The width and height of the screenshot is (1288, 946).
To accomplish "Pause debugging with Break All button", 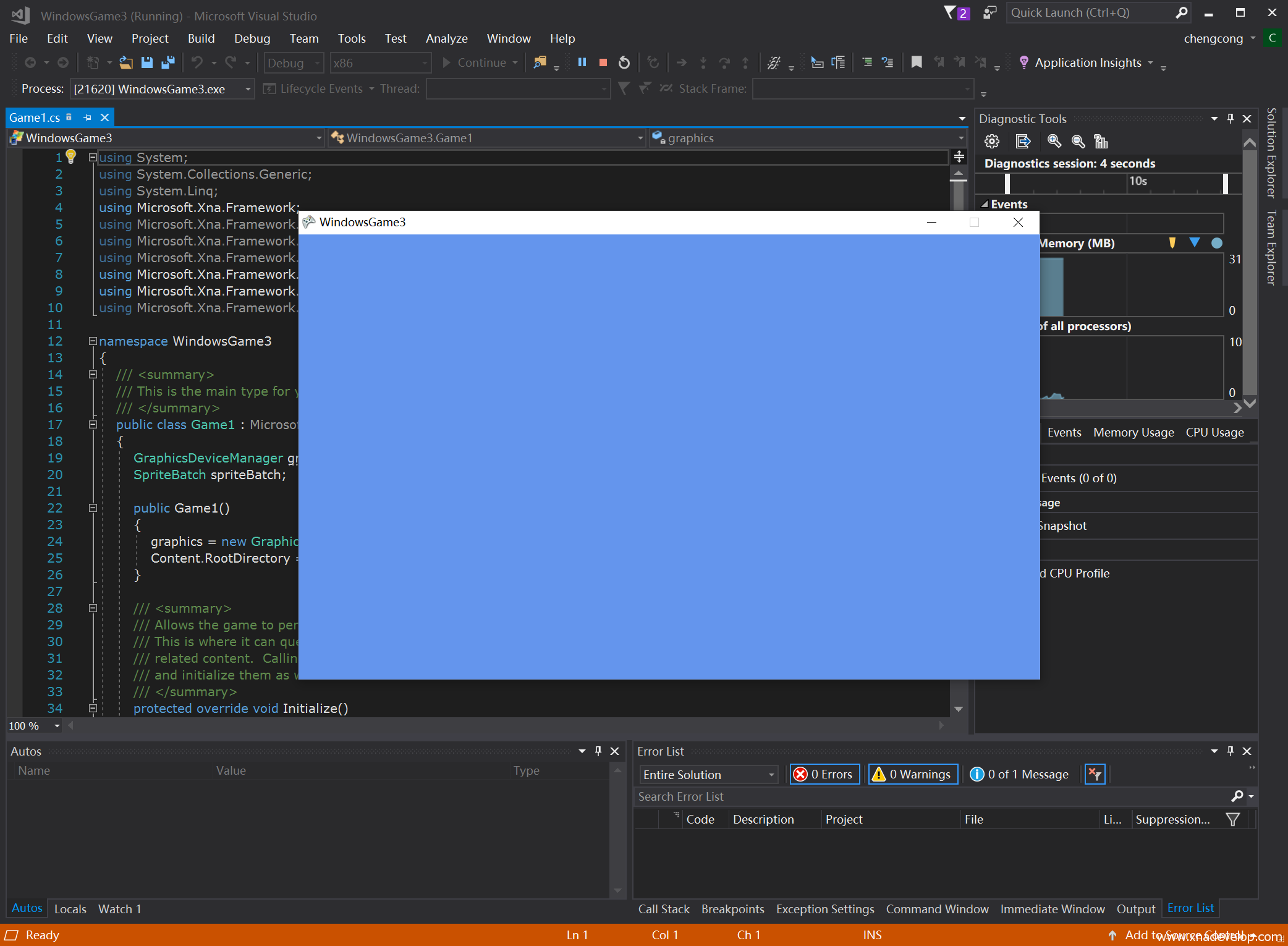I will click(x=582, y=62).
